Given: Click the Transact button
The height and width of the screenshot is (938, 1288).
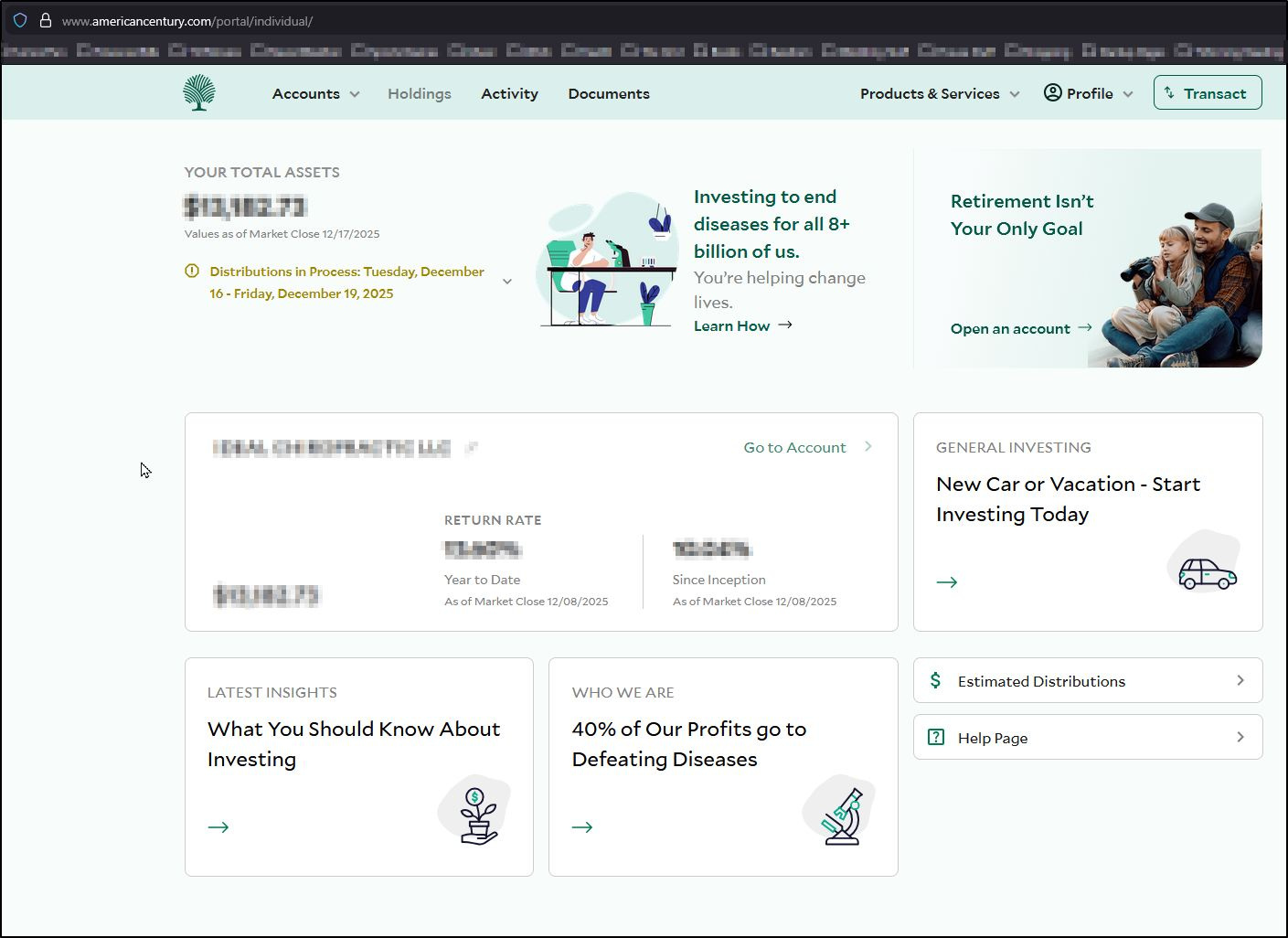Looking at the screenshot, I should point(1208,92).
